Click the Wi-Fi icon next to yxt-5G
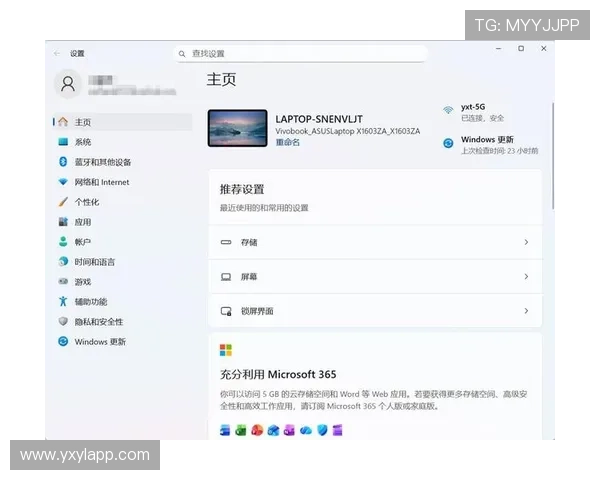The height and width of the screenshot is (480, 600). [448, 111]
